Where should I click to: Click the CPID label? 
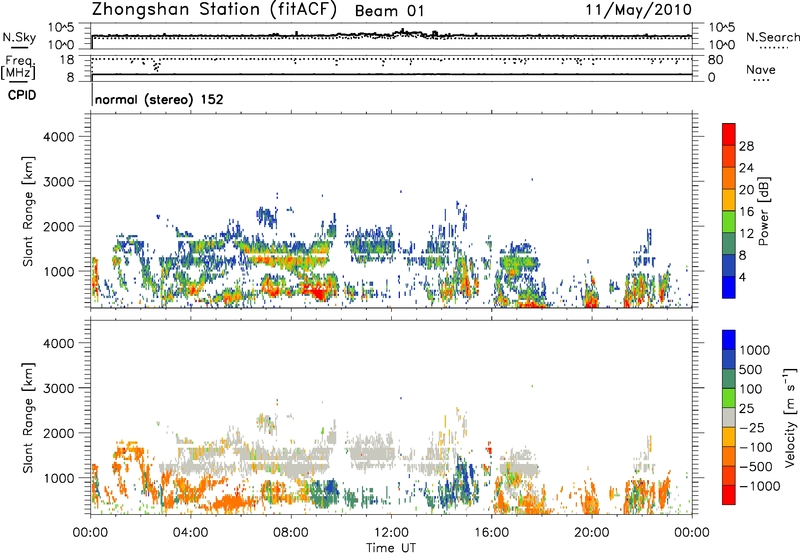click(x=22, y=95)
